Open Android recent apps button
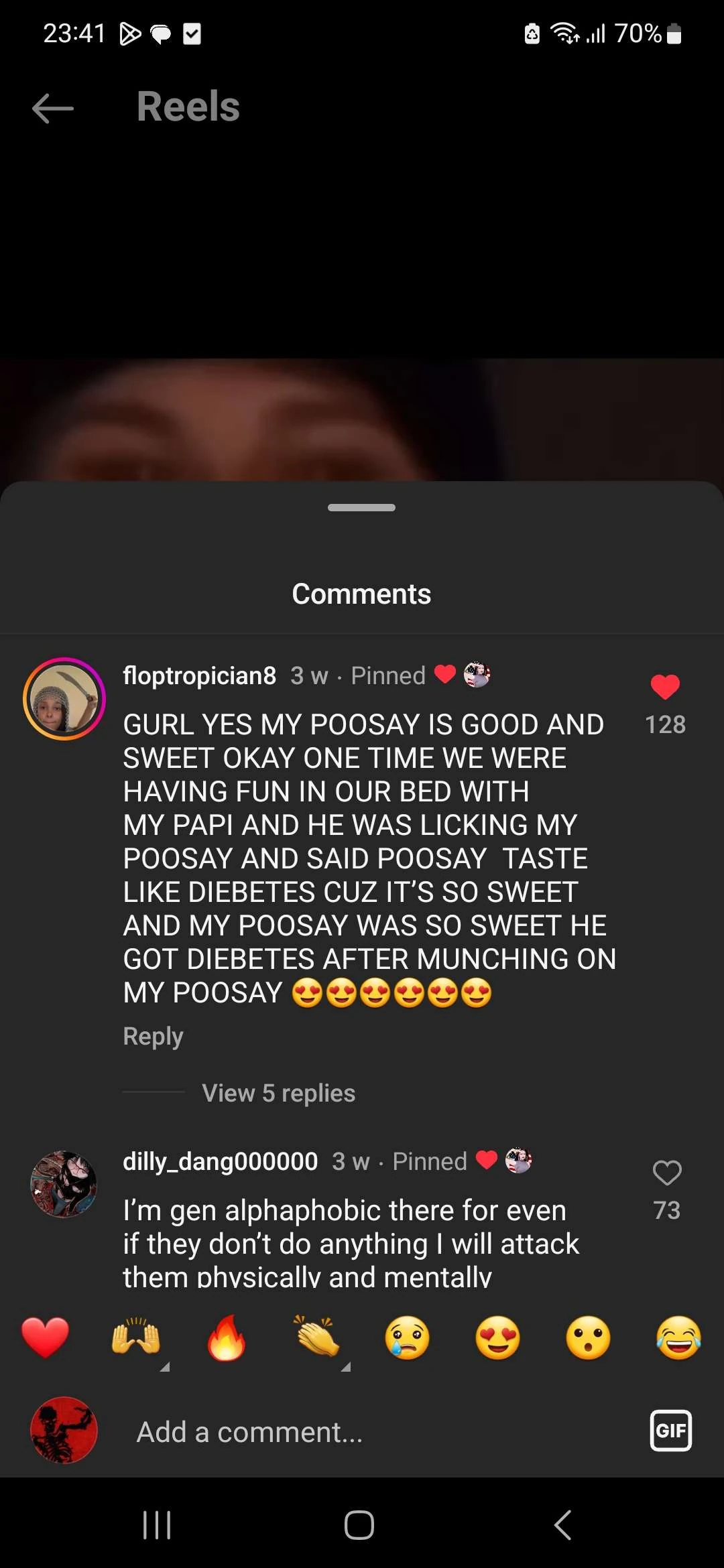 pyautogui.click(x=157, y=1526)
